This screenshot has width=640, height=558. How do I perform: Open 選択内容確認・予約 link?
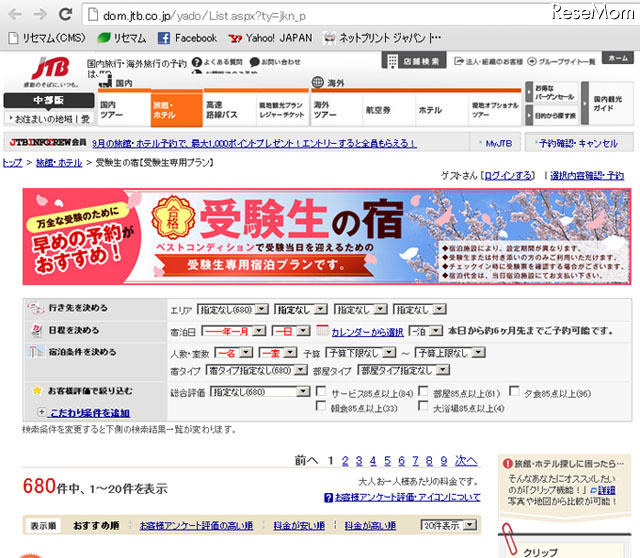click(x=587, y=176)
